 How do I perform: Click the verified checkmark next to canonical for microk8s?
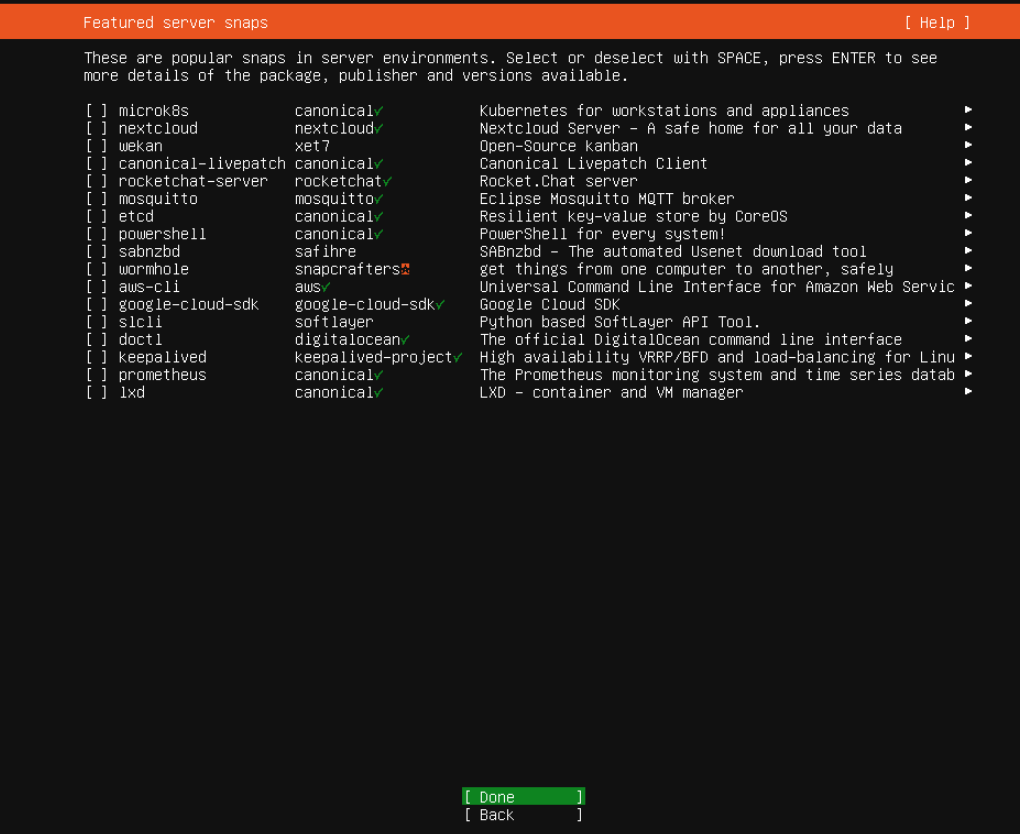[380, 110]
